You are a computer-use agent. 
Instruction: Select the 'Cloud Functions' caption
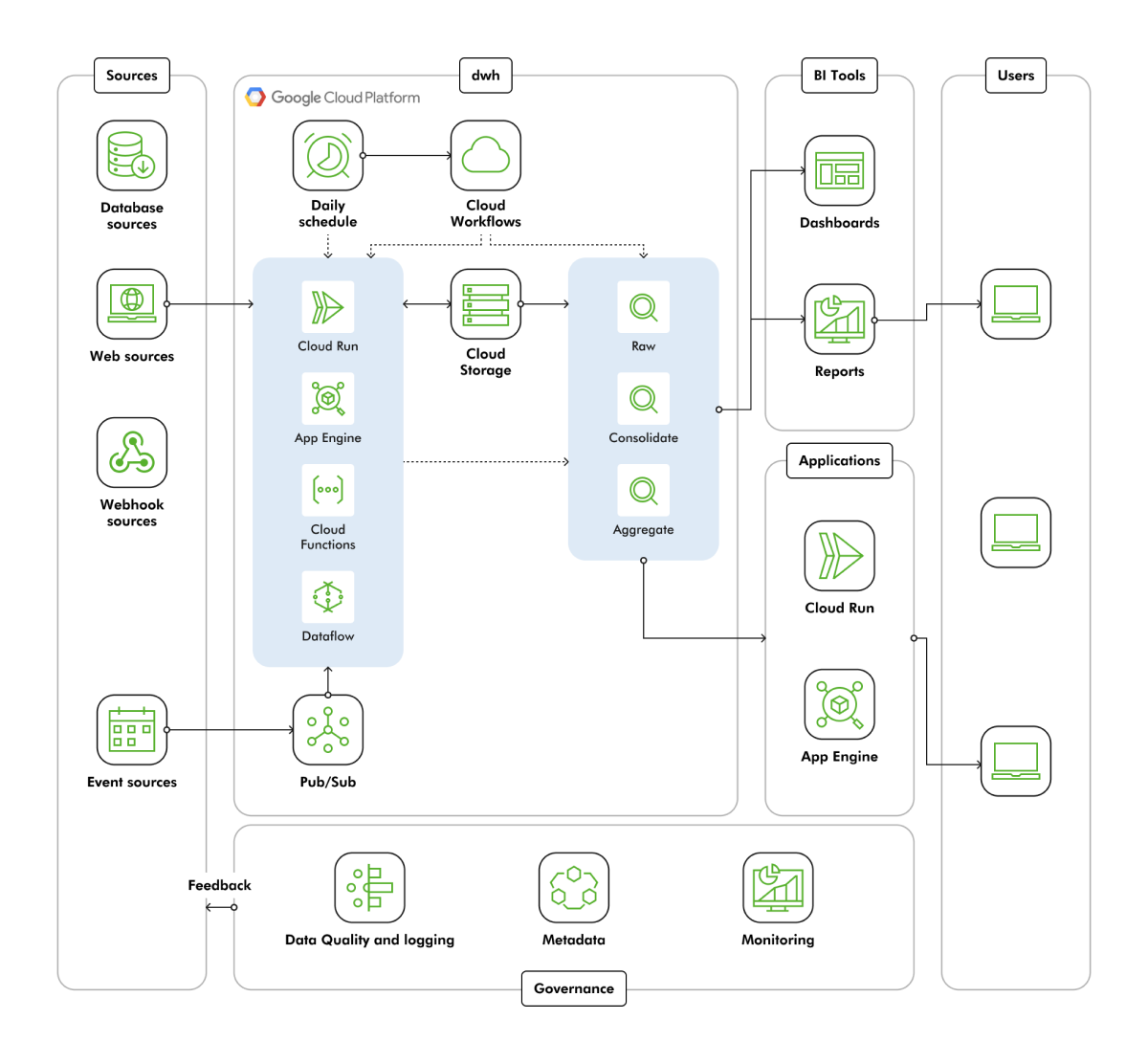click(x=328, y=536)
